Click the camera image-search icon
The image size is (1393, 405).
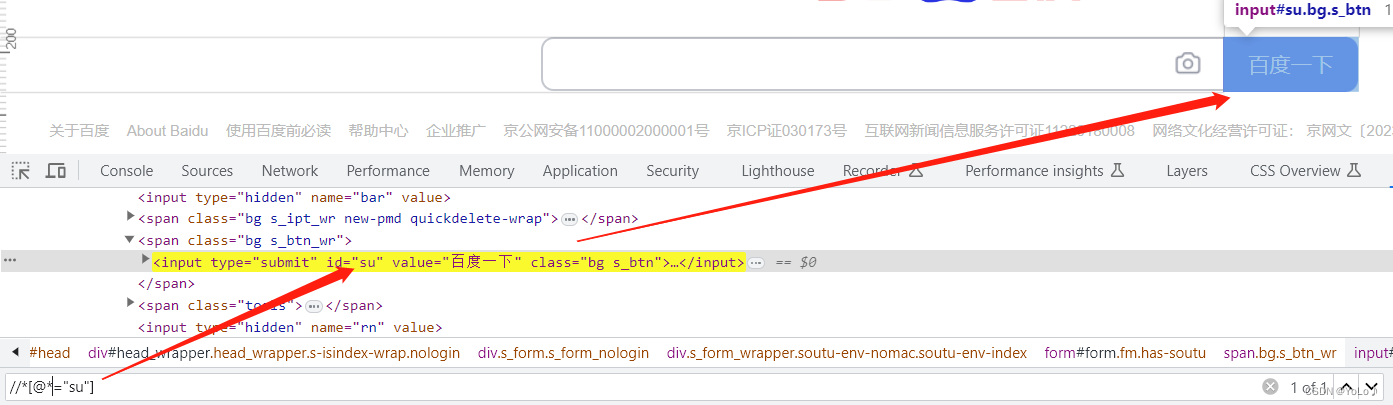pyautogui.click(x=1187, y=64)
